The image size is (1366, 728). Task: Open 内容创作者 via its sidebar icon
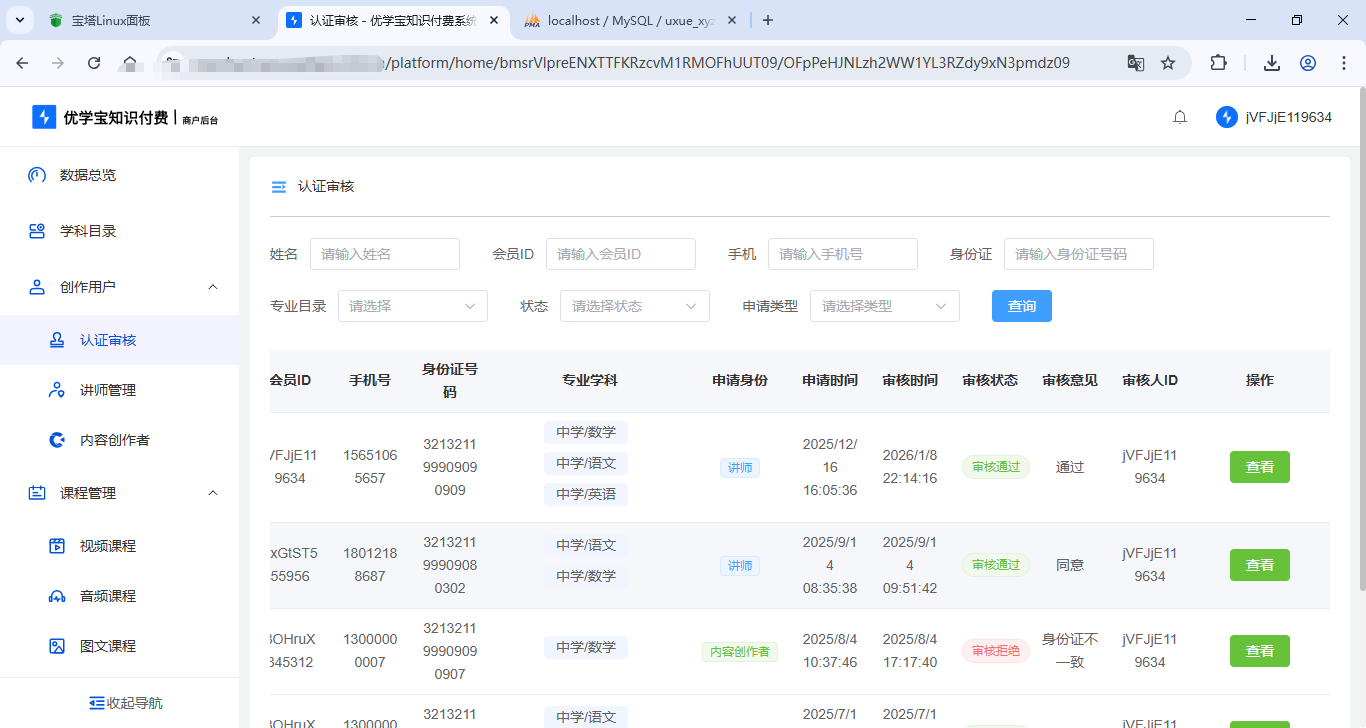pos(57,440)
